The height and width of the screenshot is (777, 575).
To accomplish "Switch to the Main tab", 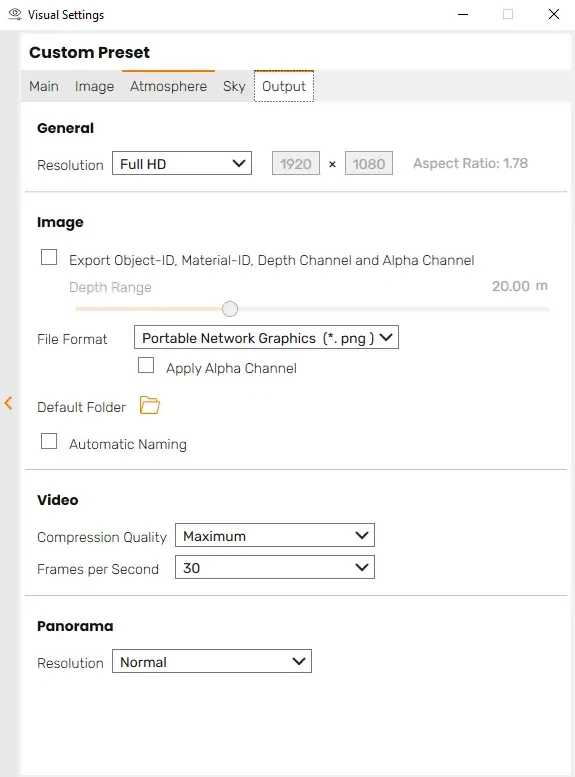I will coord(44,86).
